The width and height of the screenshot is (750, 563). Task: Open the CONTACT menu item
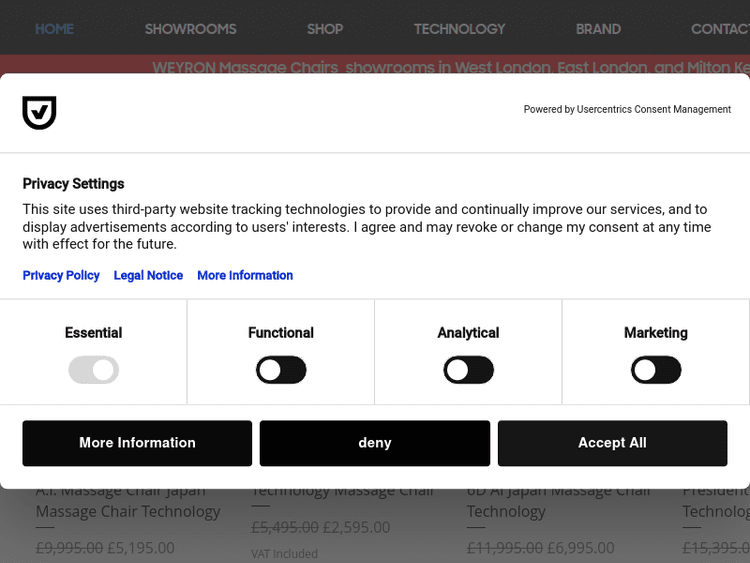pos(720,29)
